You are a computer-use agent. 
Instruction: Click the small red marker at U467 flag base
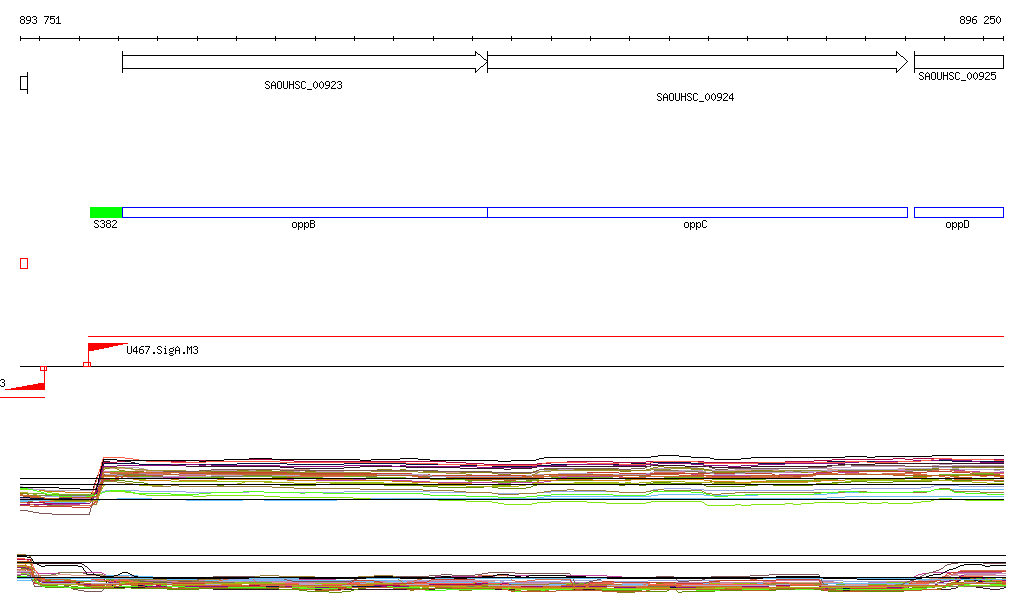[x=87, y=364]
